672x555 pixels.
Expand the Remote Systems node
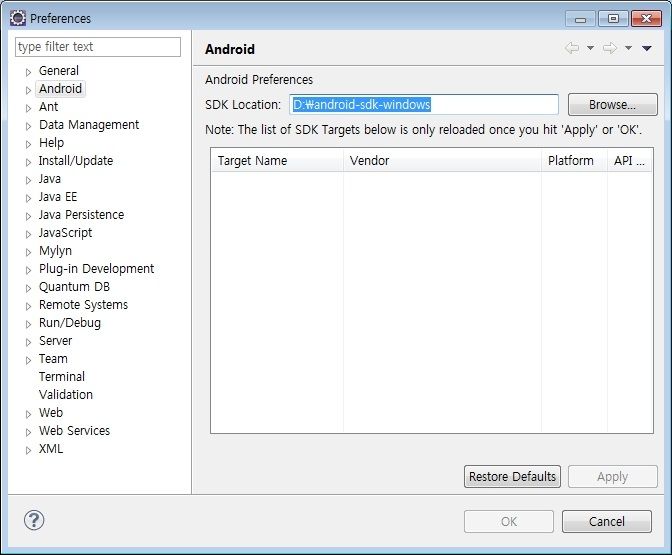pos(28,306)
